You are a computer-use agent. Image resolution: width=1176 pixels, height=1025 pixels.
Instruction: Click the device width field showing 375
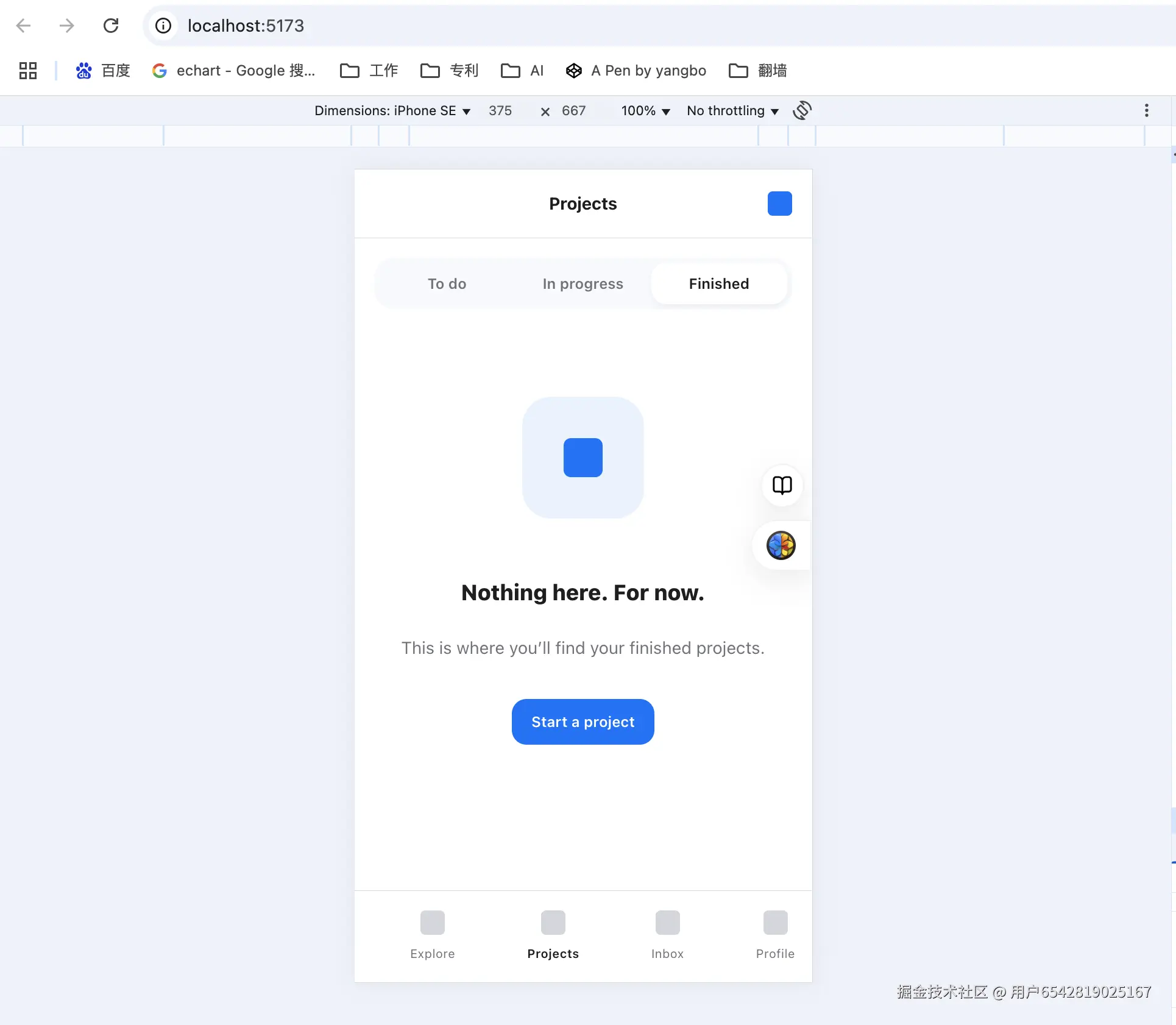click(x=500, y=110)
